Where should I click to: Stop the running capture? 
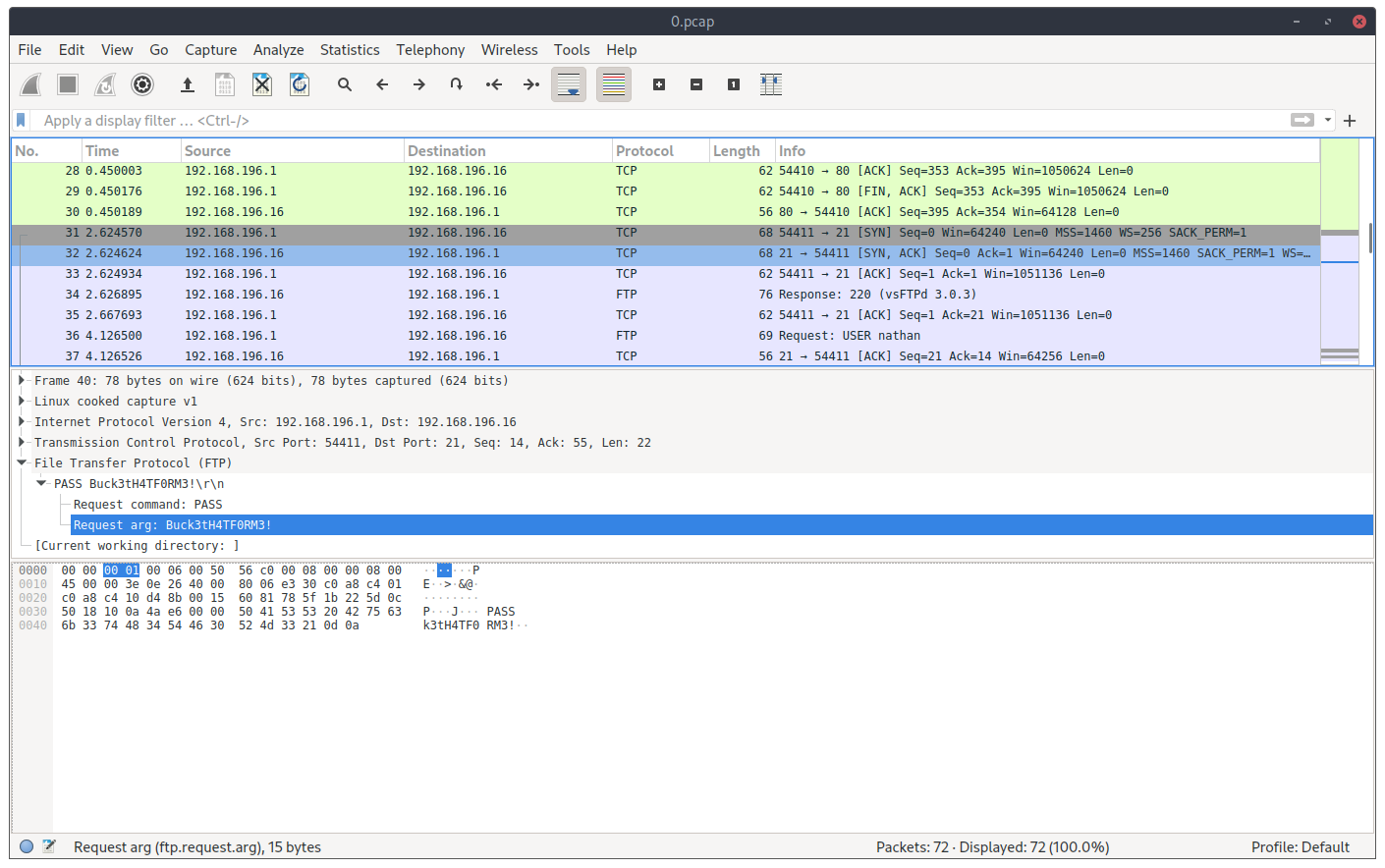coord(67,84)
